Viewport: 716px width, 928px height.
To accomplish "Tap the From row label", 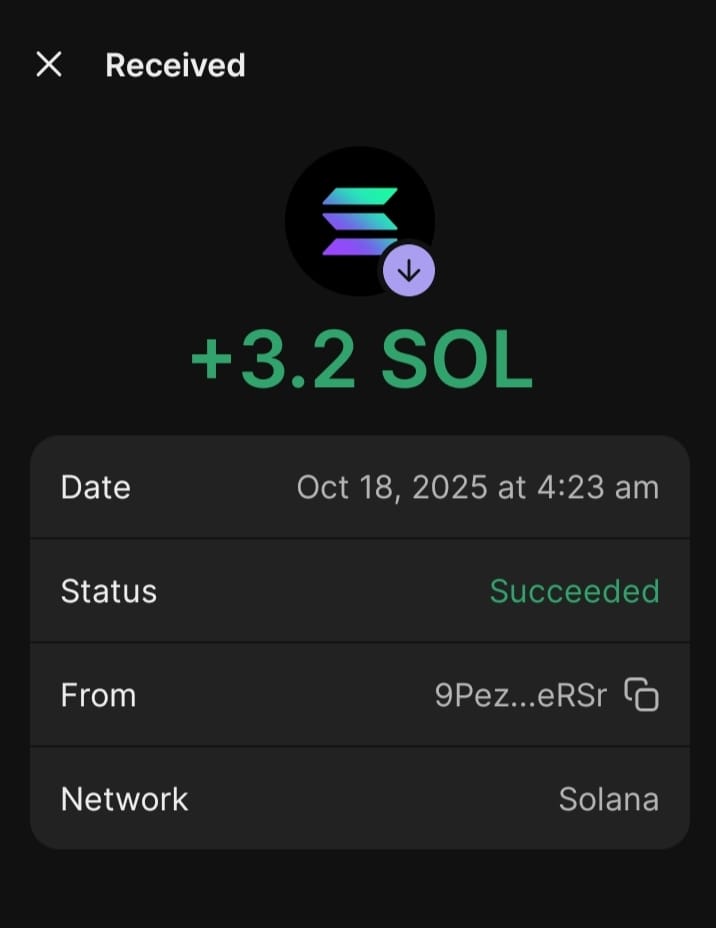I will tap(98, 695).
